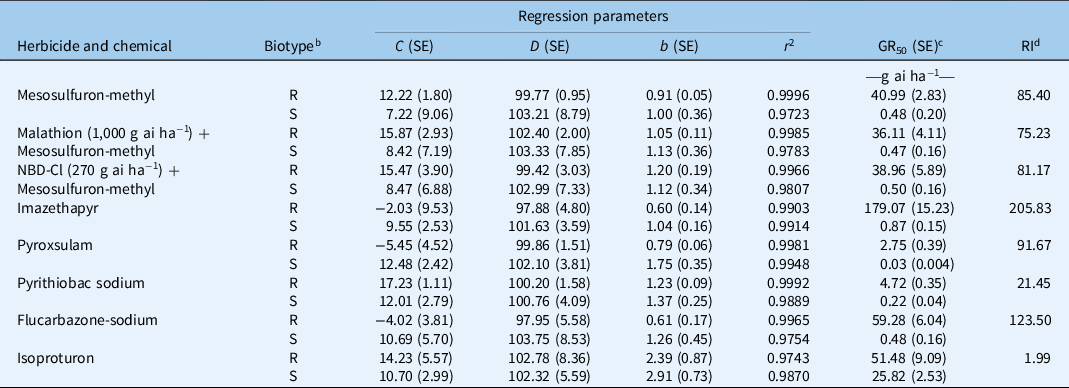Select the Biotype column header
Screen dimensions: 1069x388
click(x=292, y=46)
